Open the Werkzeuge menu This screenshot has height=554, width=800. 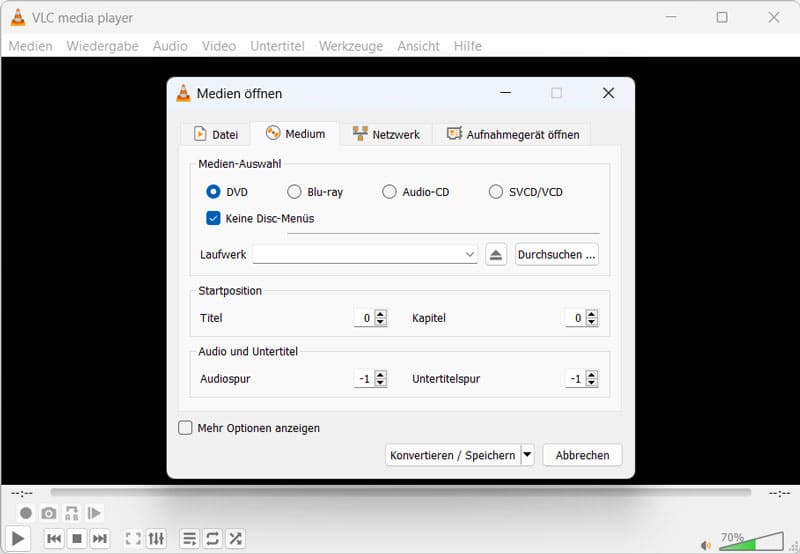point(351,46)
